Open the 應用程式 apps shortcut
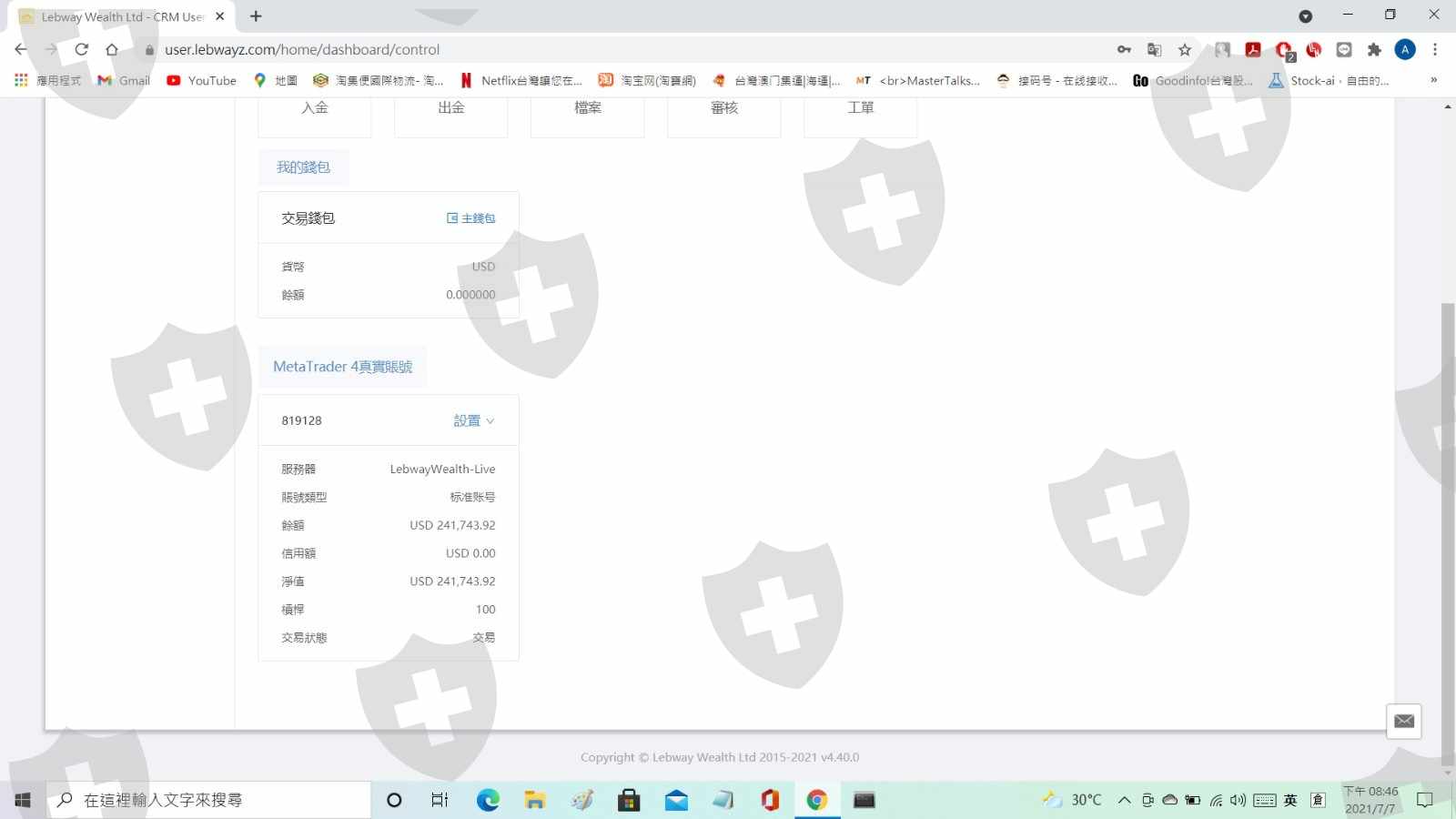 [x=48, y=80]
